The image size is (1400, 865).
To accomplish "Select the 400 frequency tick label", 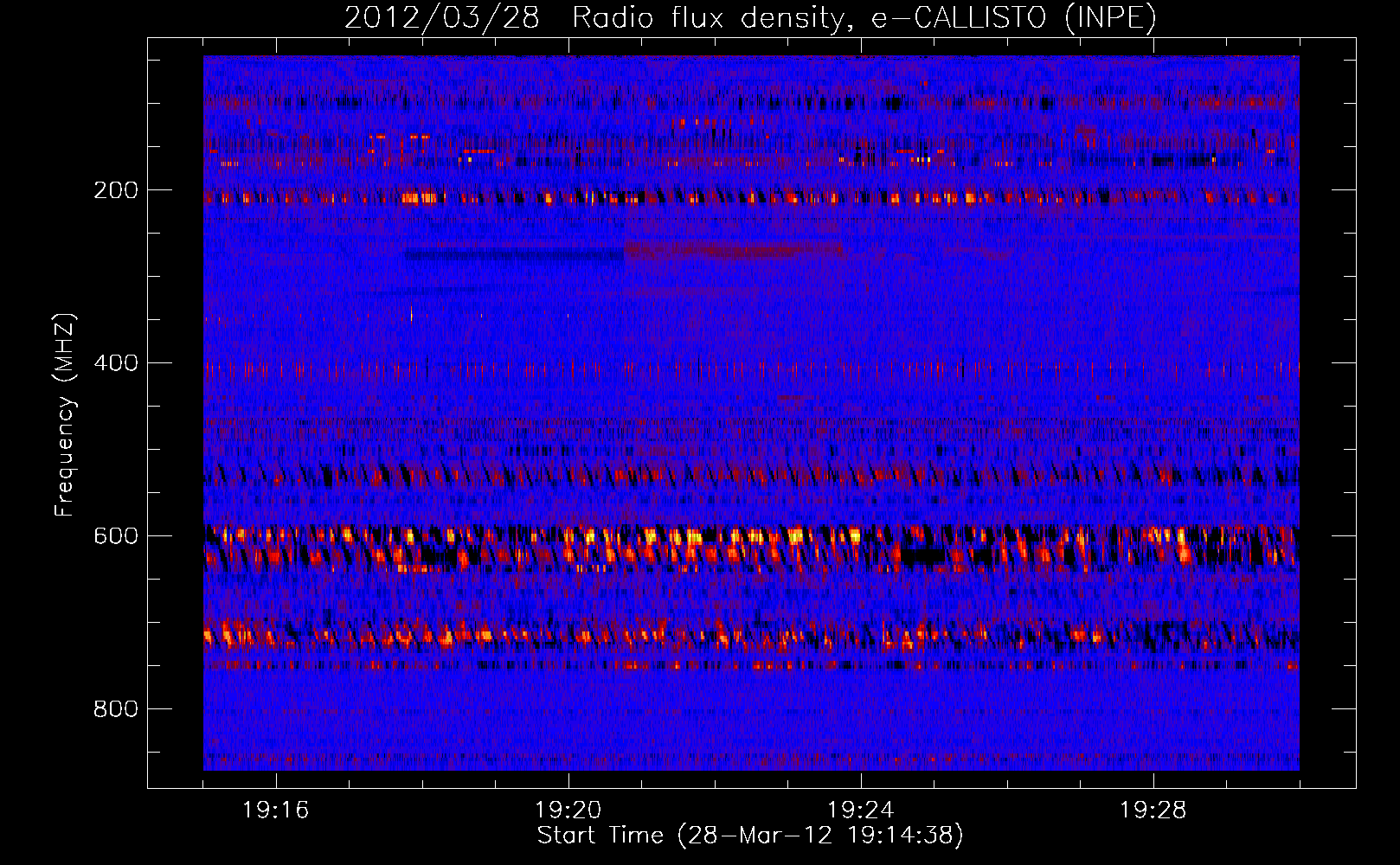I will [116, 363].
